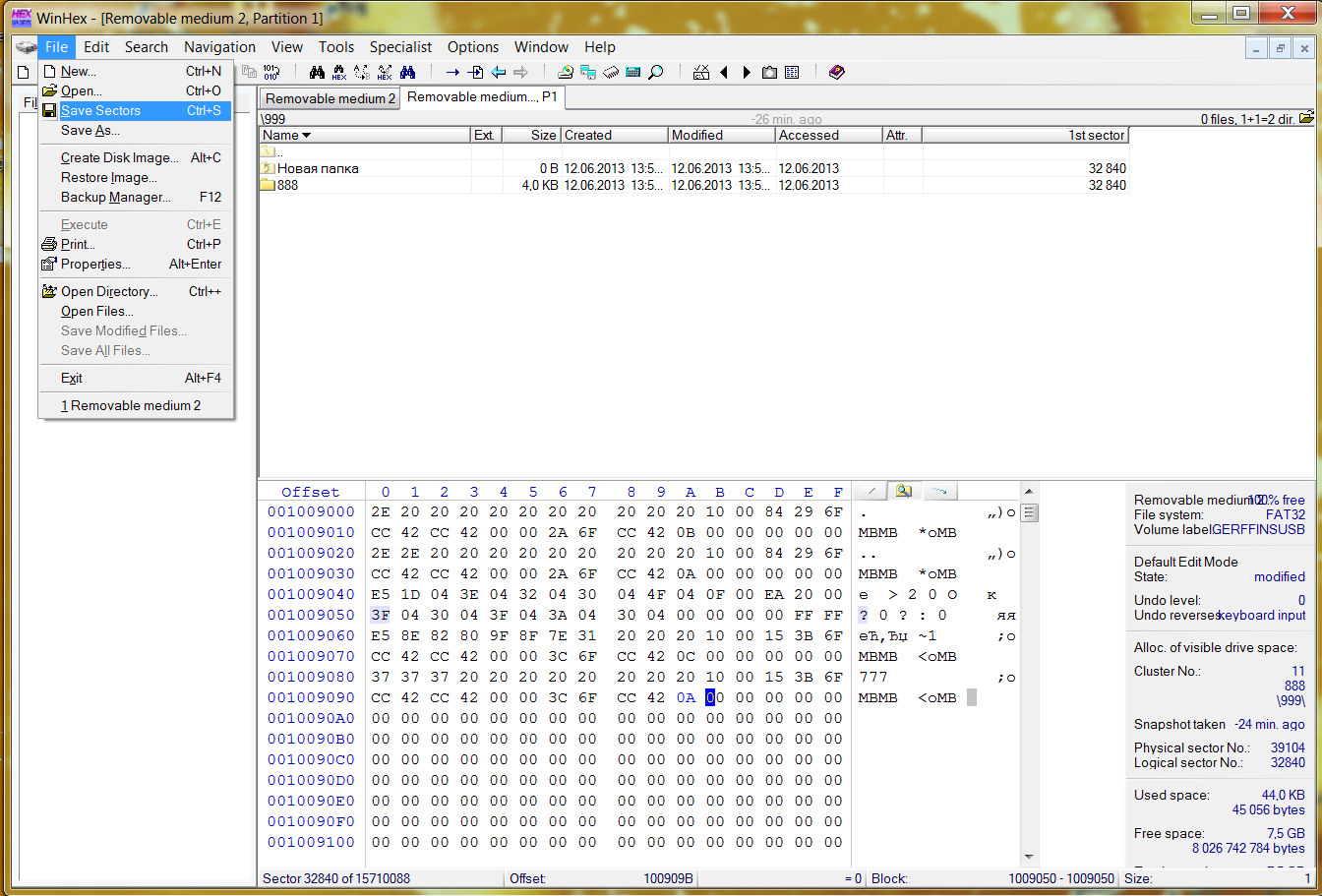Viewport: 1322px width, 896px height.
Task: Click the highlighted '3F' byte in the hex view
Action: pos(381,615)
